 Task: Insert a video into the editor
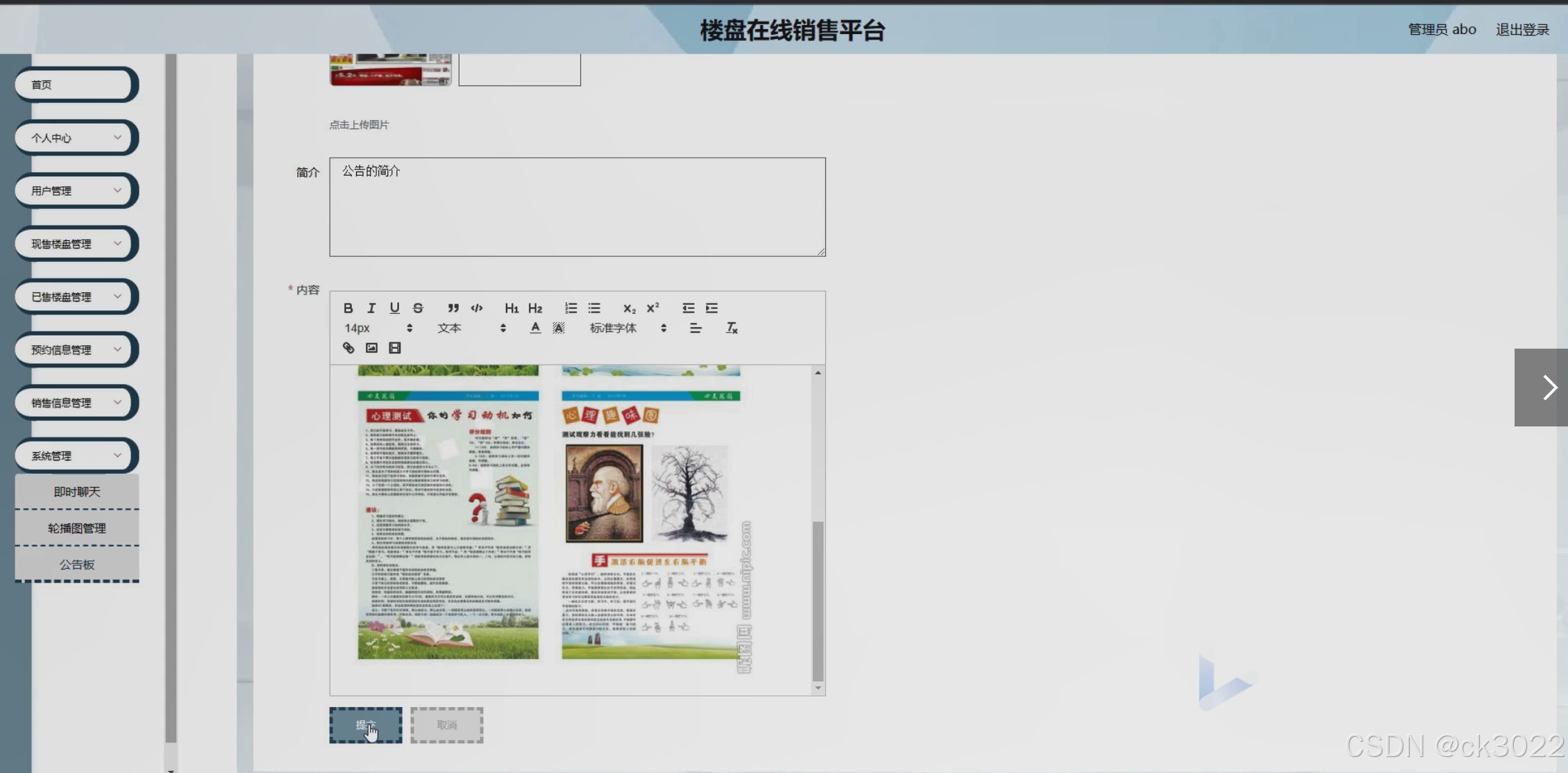[x=395, y=348]
